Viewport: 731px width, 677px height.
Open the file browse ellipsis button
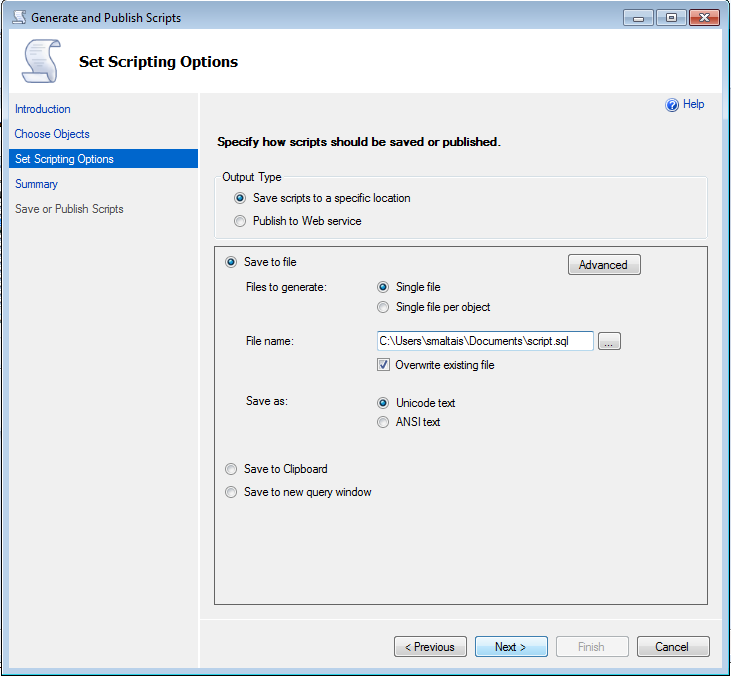pos(609,342)
